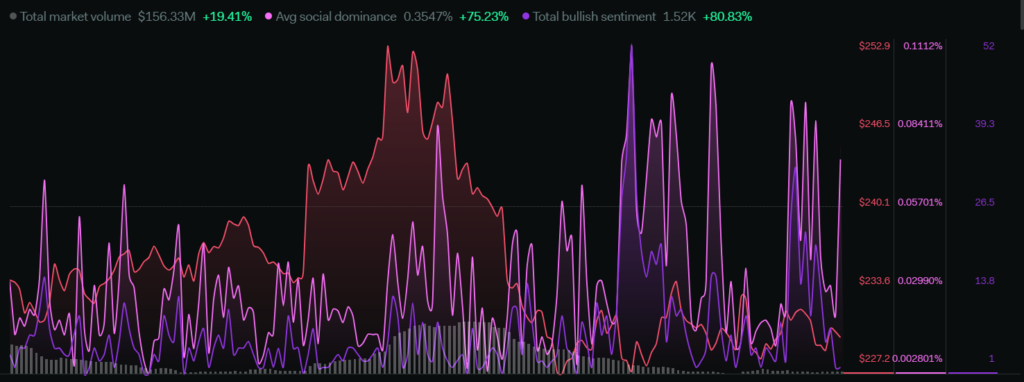Click the 0.1112% dominance axis label
The image size is (1024, 382).
tap(923, 46)
